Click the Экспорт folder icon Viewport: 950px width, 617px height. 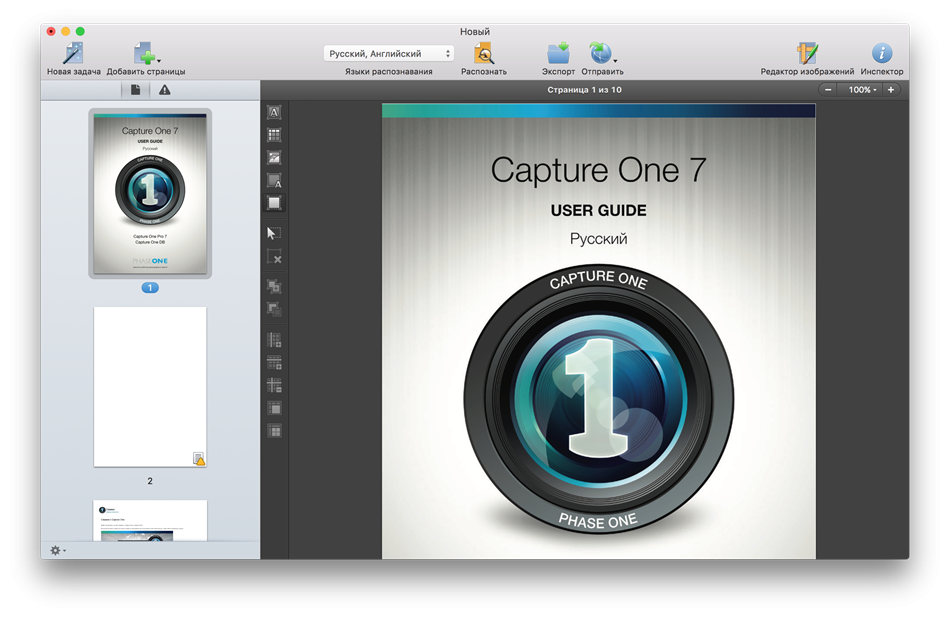[x=558, y=53]
